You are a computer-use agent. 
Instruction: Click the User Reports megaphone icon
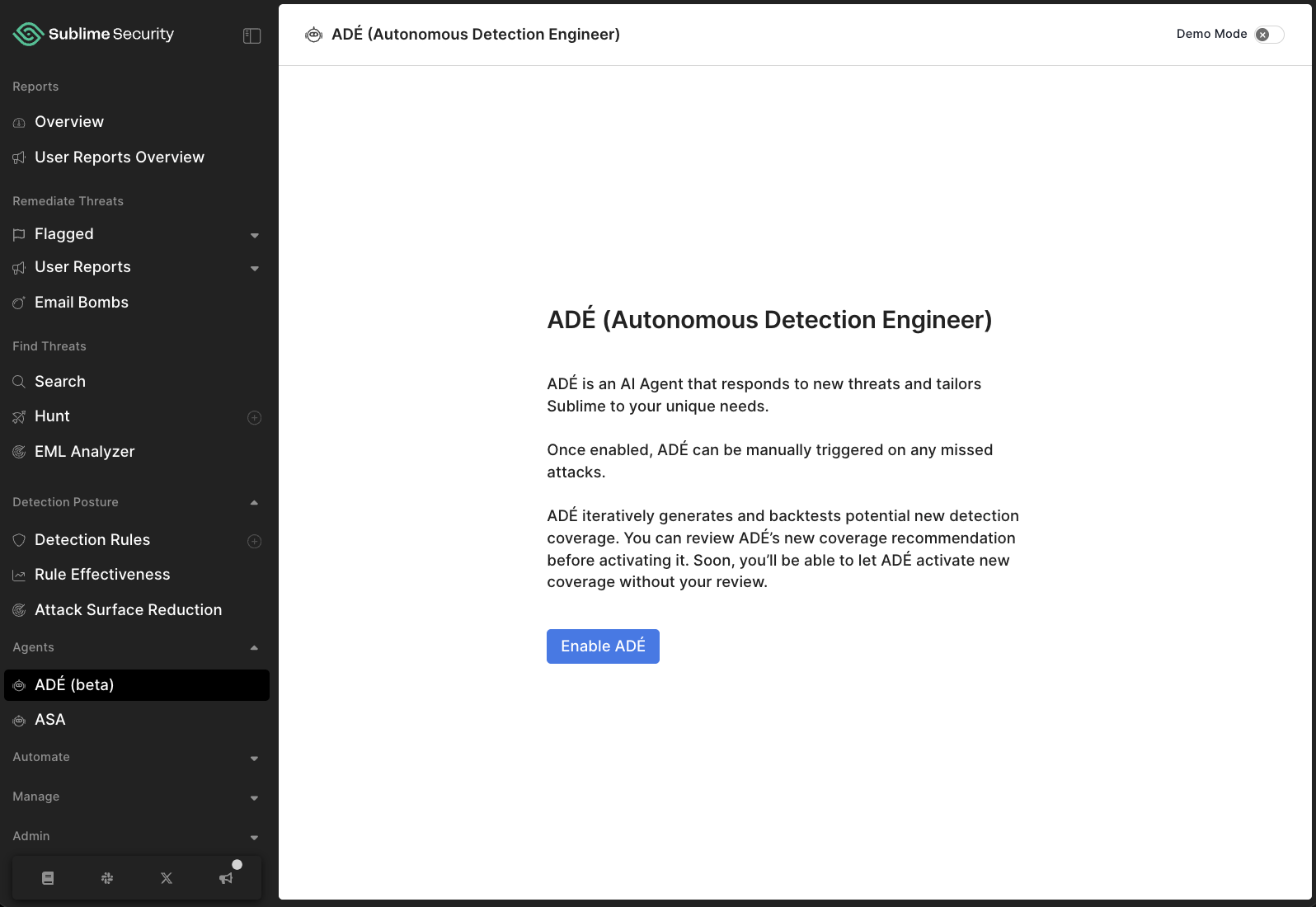click(x=19, y=268)
